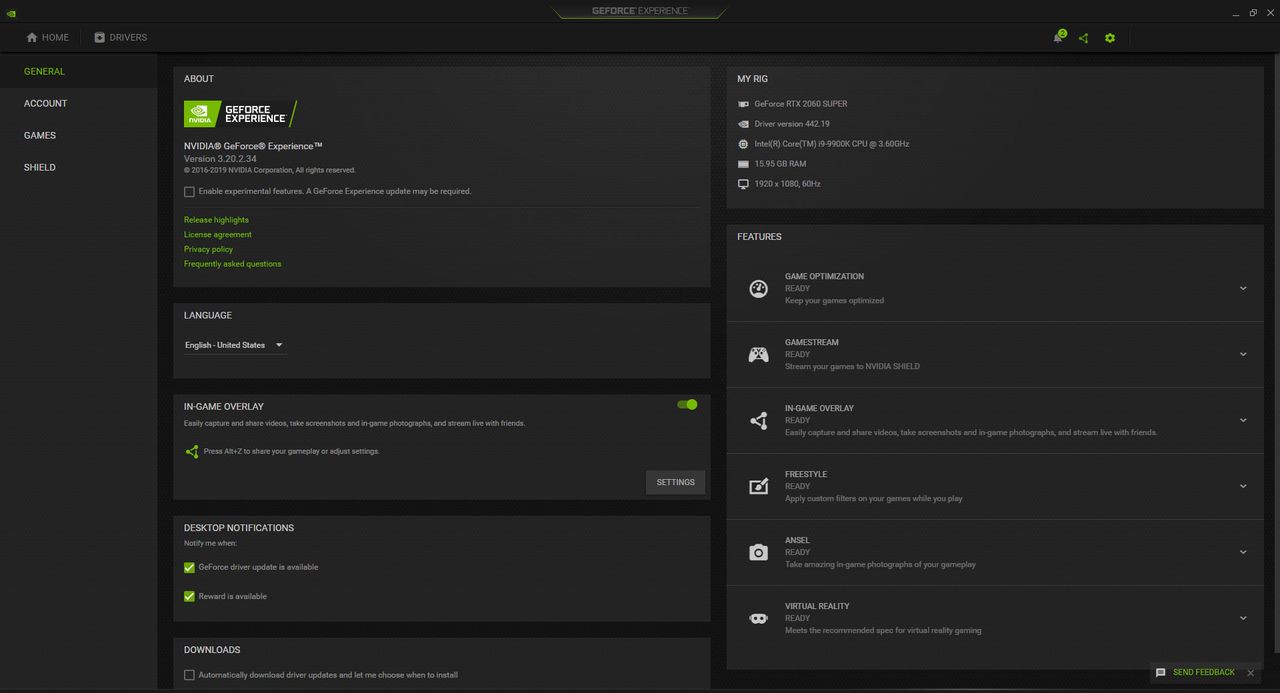Click the Game Optimization gauge icon

pos(758,288)
